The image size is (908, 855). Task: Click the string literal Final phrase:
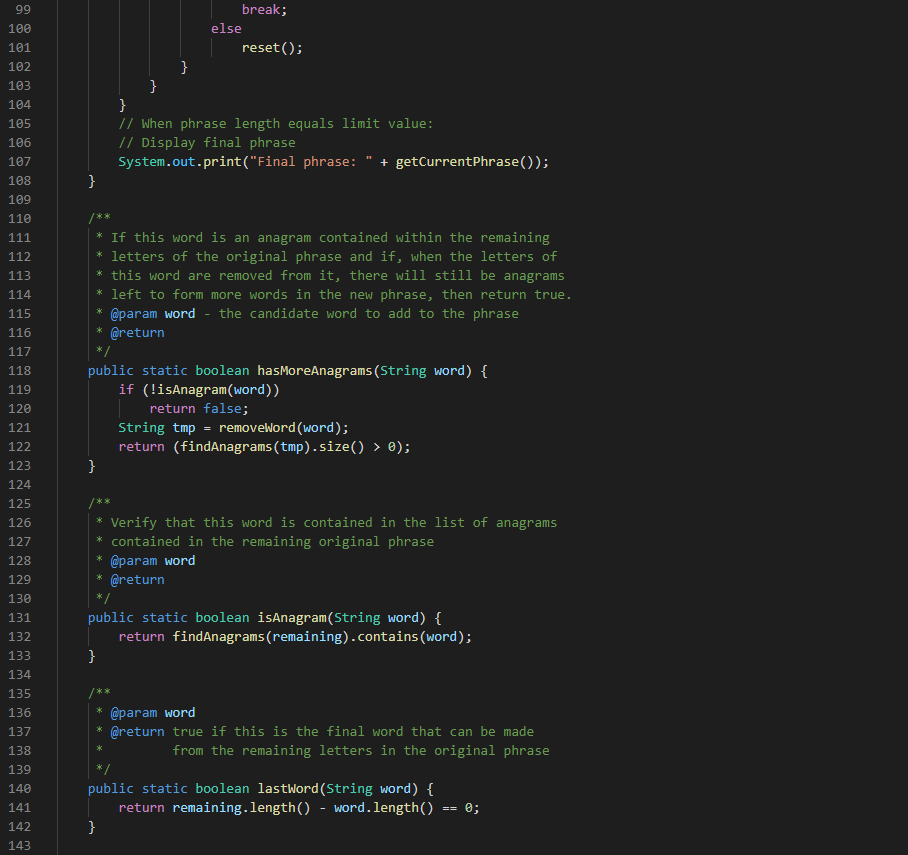coord(310,161)
